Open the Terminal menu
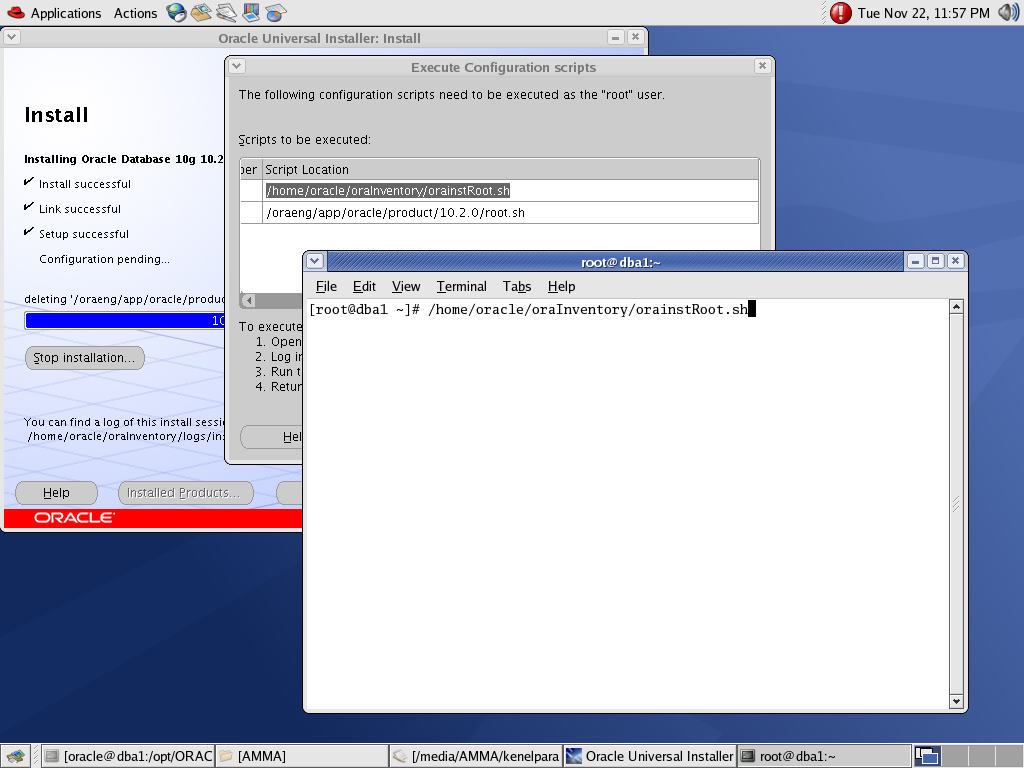The image size is (1024, 768). 461,286
